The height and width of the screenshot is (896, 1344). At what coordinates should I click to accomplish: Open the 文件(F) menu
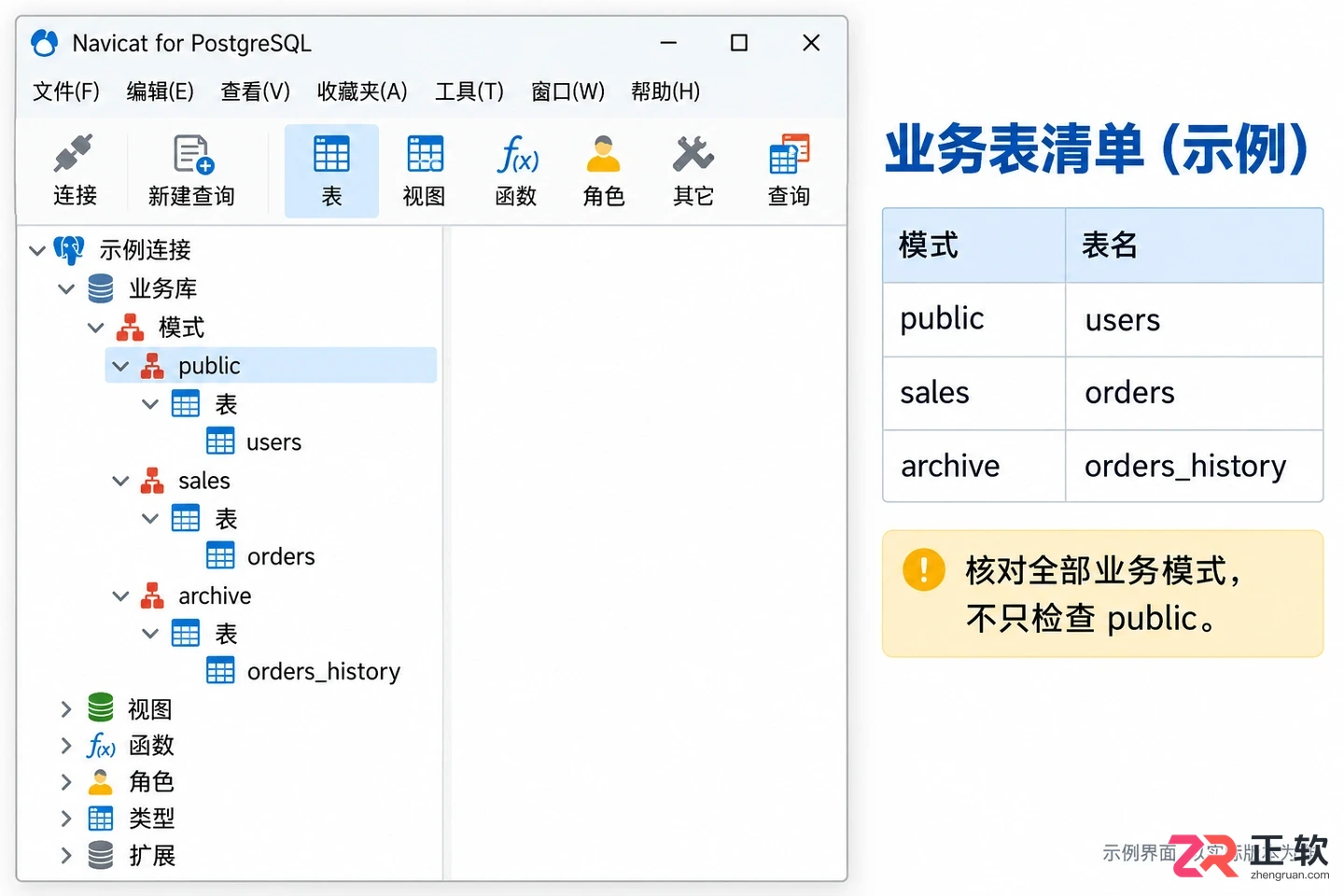pos(66,91)
